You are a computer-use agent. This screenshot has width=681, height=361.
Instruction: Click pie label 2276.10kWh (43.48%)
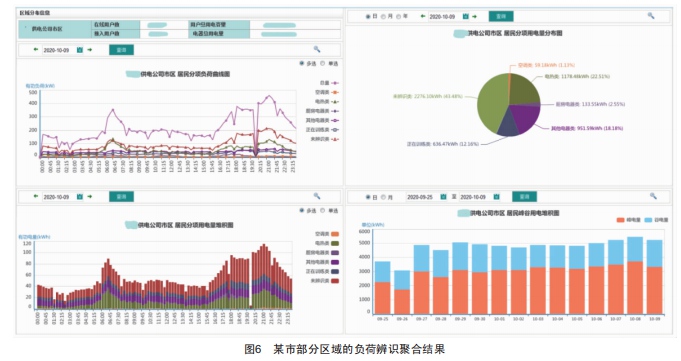438,96
